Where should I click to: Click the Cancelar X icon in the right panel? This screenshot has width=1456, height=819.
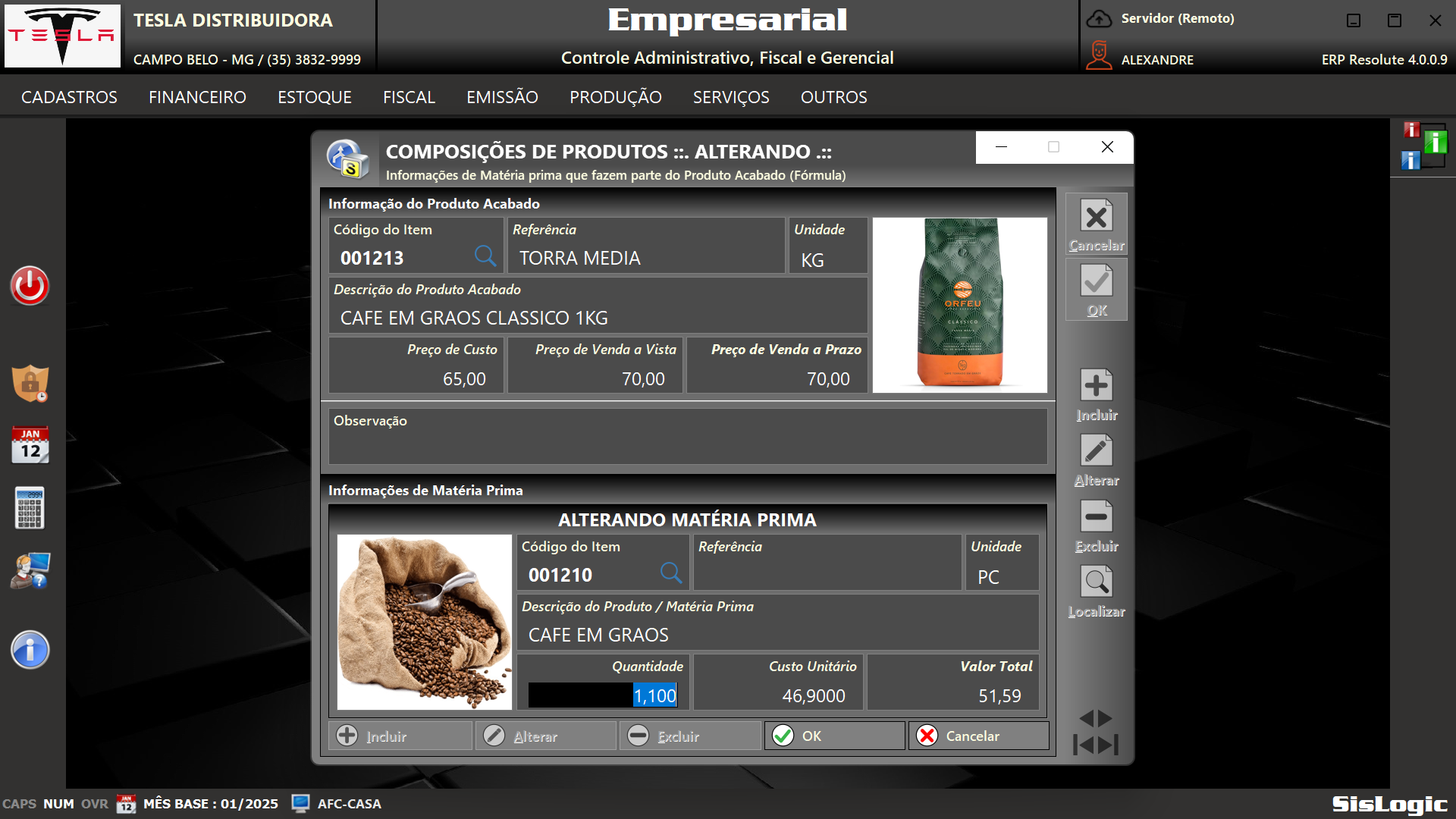(1097, 224)
